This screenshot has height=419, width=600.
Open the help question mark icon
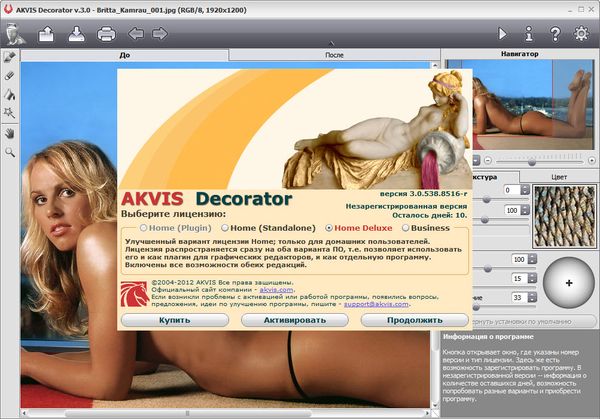click(555, 33)
